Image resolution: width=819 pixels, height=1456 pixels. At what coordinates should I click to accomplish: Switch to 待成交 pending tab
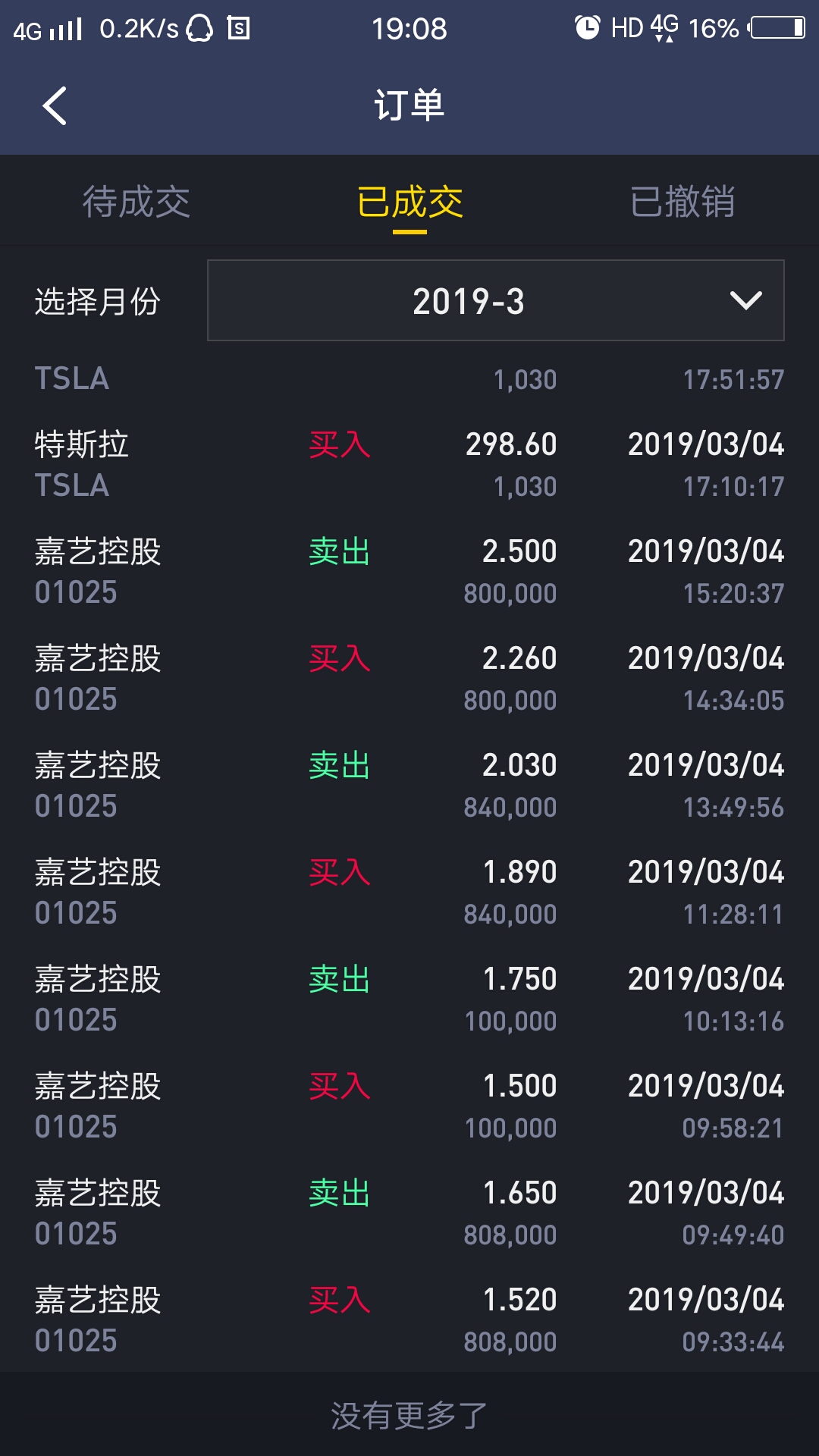[136, 202]
